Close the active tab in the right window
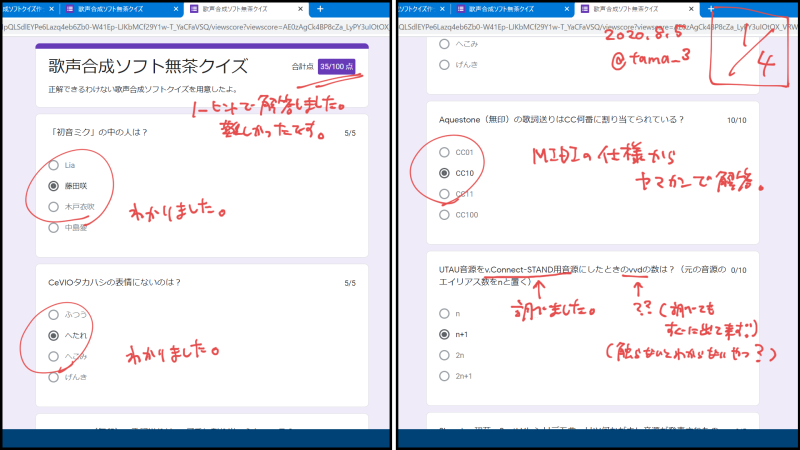Screen dimensions: 800x450 691,9
